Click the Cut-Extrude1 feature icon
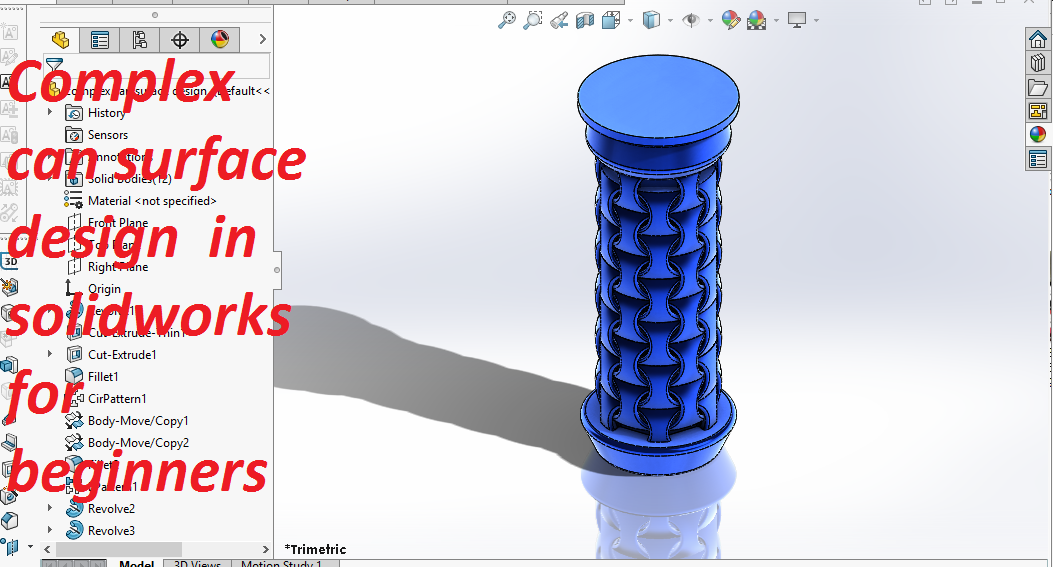This screenshot has width=1053, height=567. coord(74,354)
